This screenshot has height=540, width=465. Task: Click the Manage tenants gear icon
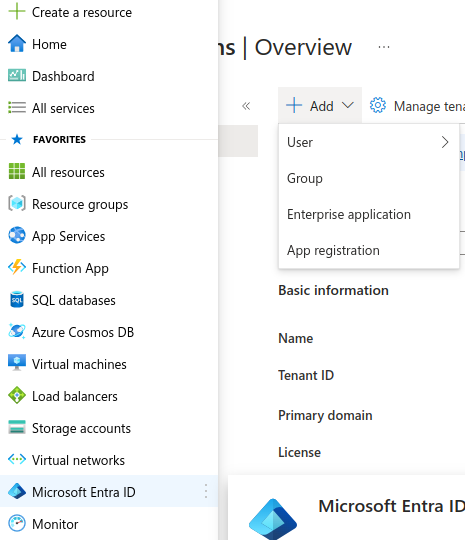378,105
